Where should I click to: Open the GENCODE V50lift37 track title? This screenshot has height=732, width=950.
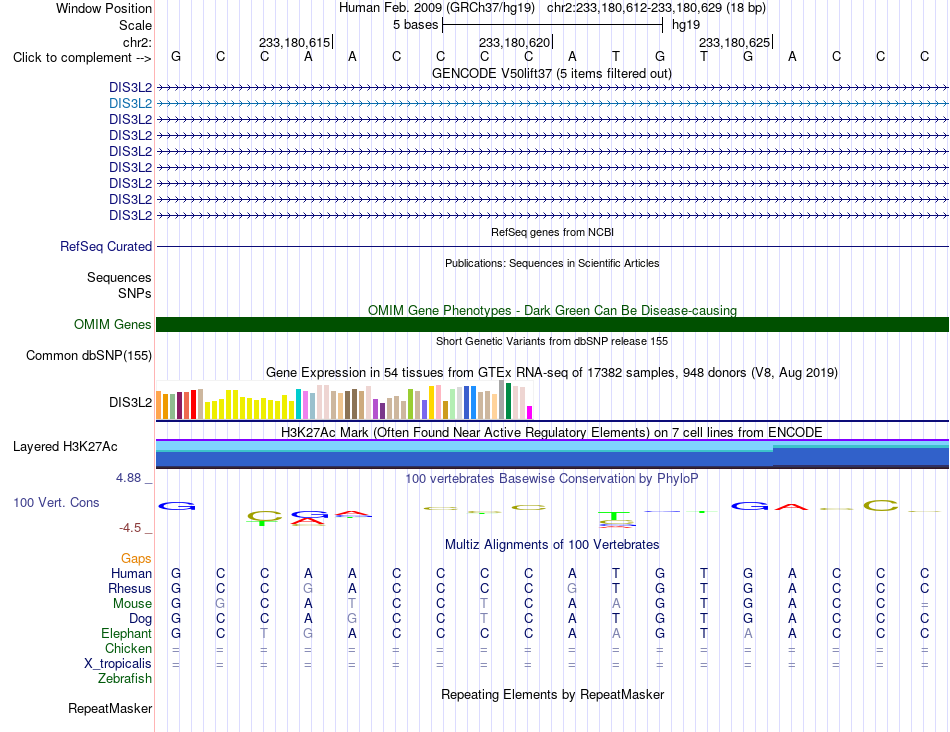(x=552, y=73)
